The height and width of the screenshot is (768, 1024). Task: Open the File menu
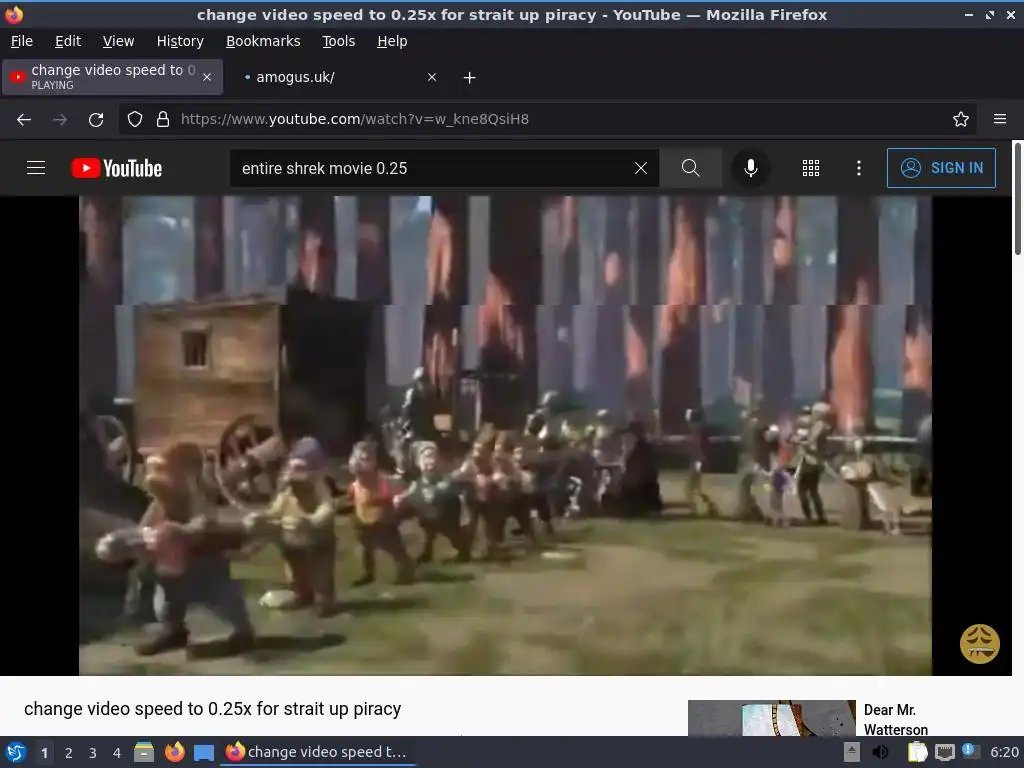click(22, 41)
